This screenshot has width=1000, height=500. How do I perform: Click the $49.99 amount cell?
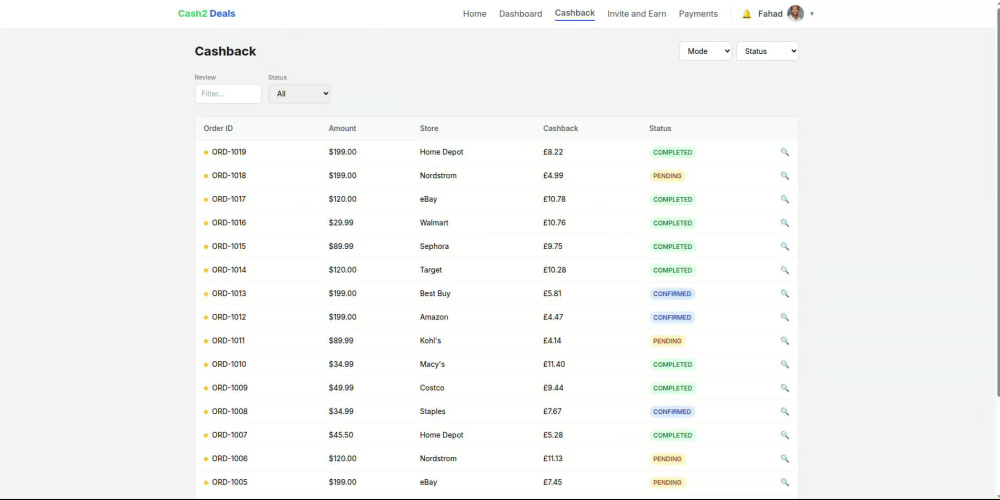[x=341, y=388]
